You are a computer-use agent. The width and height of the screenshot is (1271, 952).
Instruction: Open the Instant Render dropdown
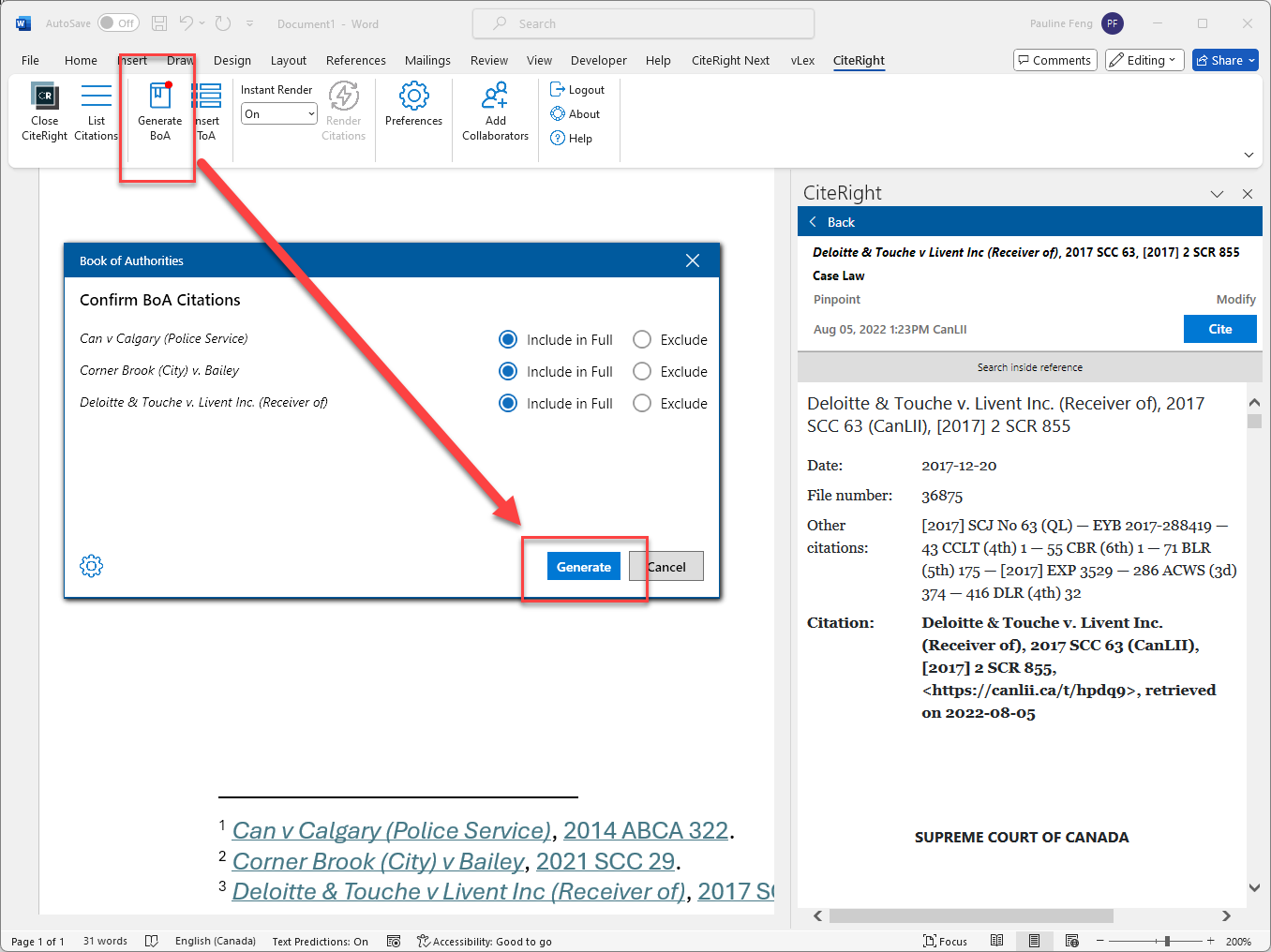coord(279,114)
